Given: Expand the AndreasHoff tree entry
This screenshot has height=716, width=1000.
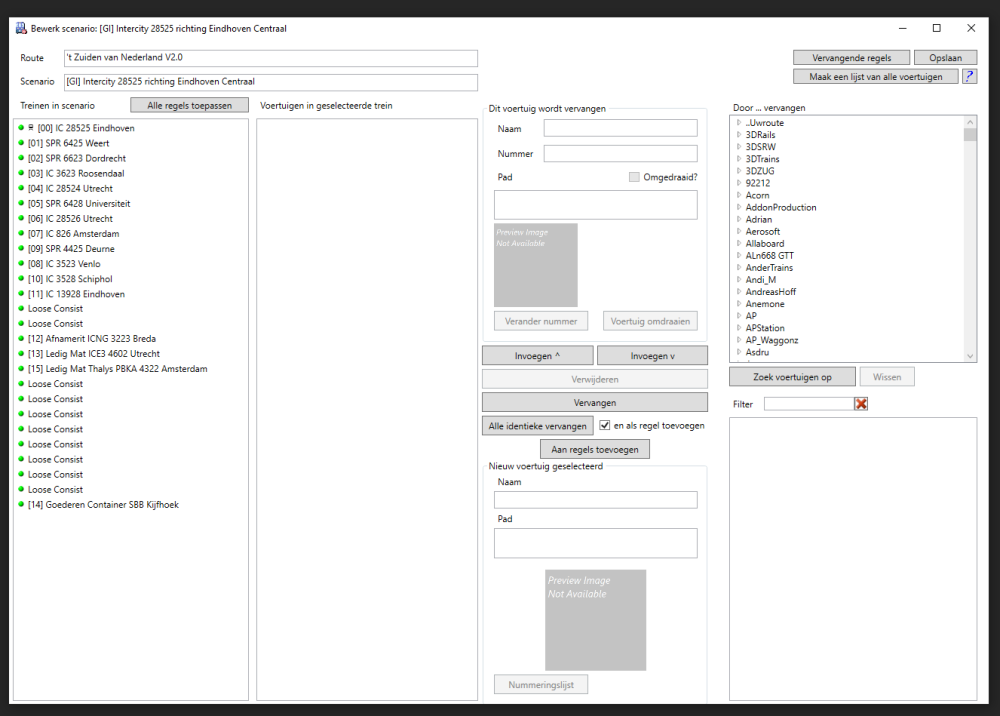Looking at the screenshot, I should pos(739,292).
